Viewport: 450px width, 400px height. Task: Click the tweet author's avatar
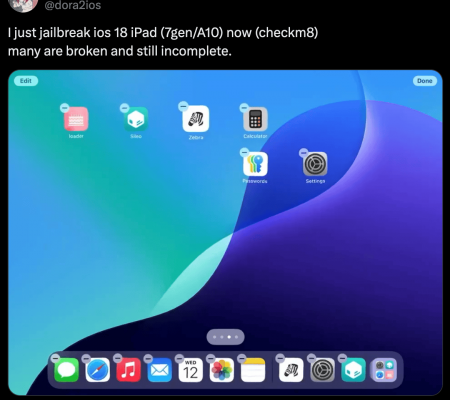(23, 5)
